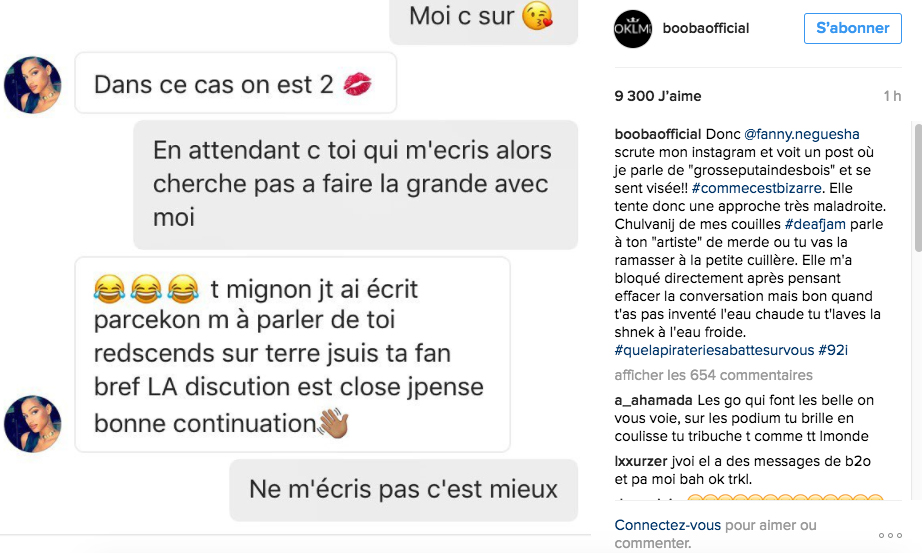
Task: Open the three-dot more options menu
Action: tap(889, 535)
